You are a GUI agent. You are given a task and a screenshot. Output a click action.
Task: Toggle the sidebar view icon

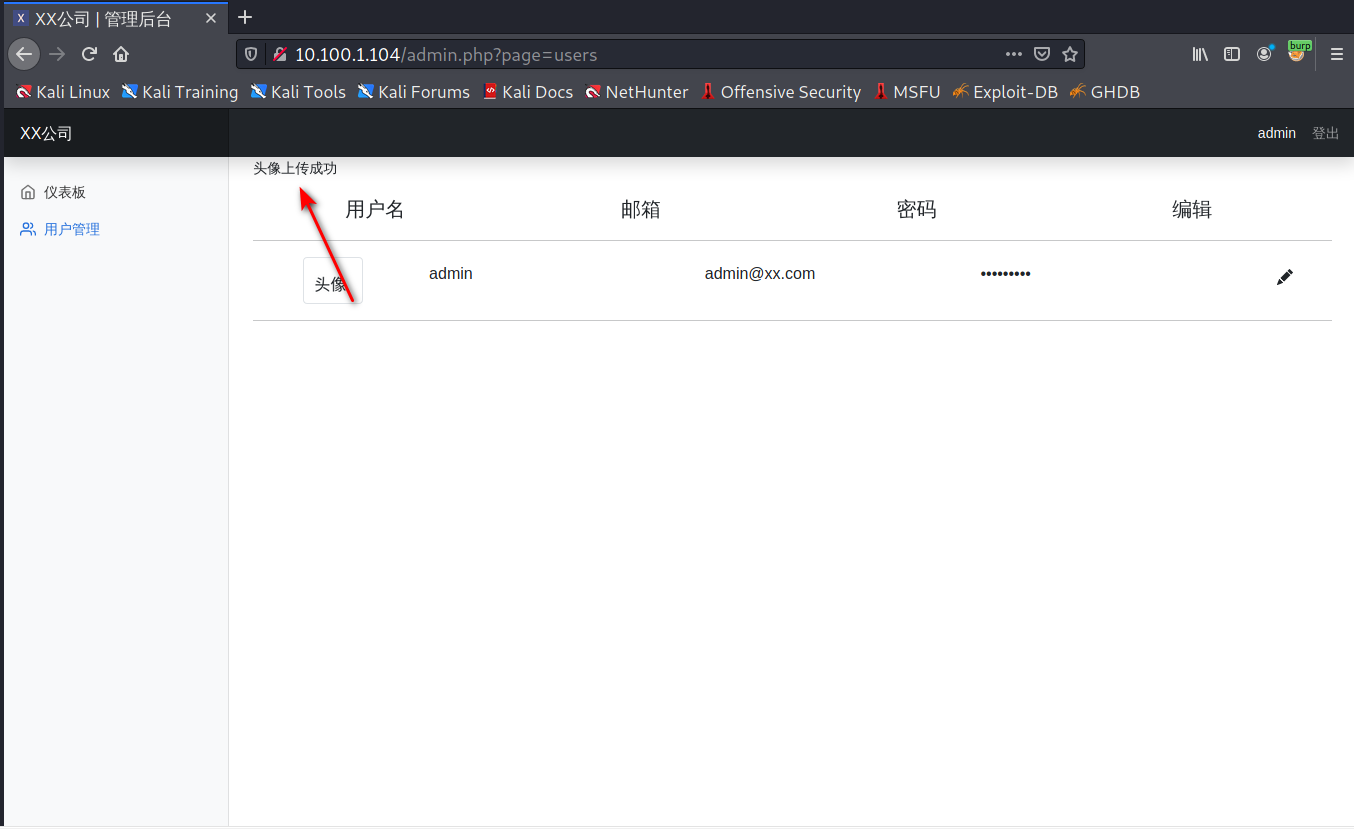pos(1232,54)
